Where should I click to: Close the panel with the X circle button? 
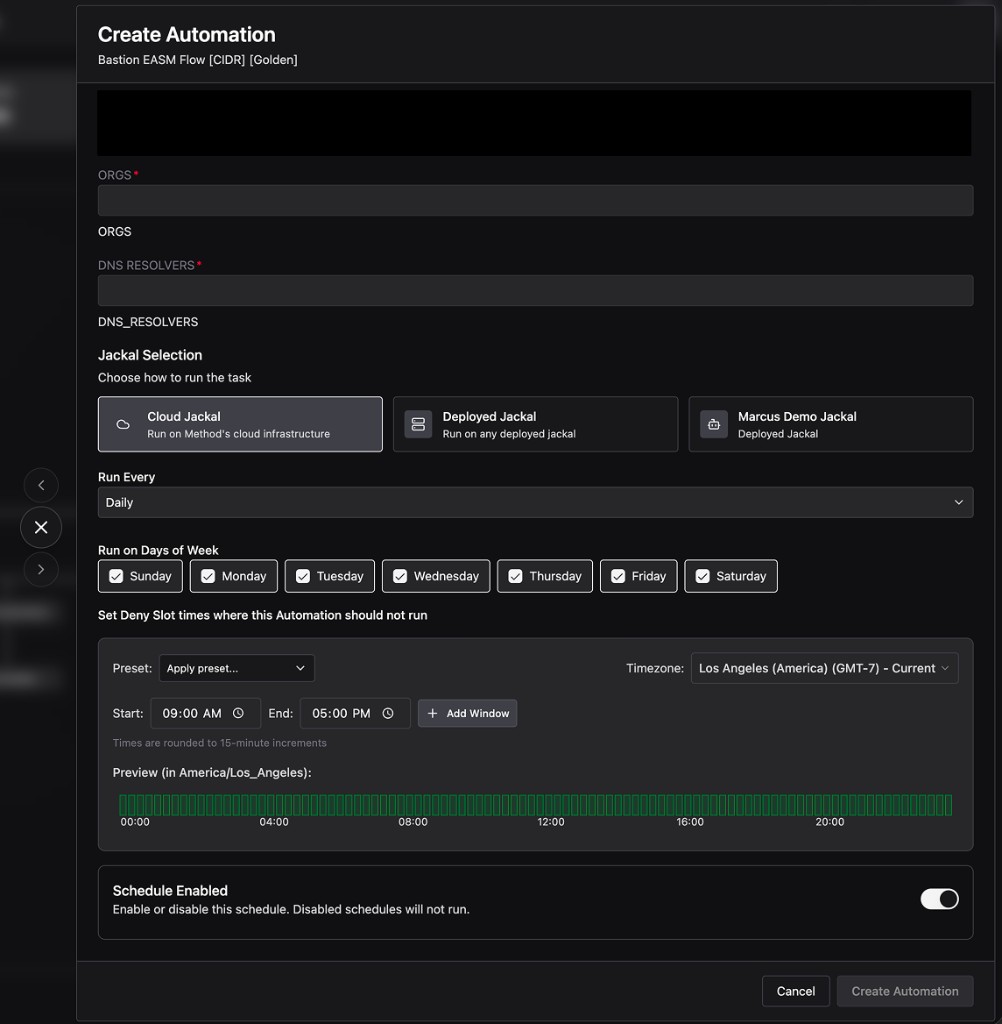41,527
